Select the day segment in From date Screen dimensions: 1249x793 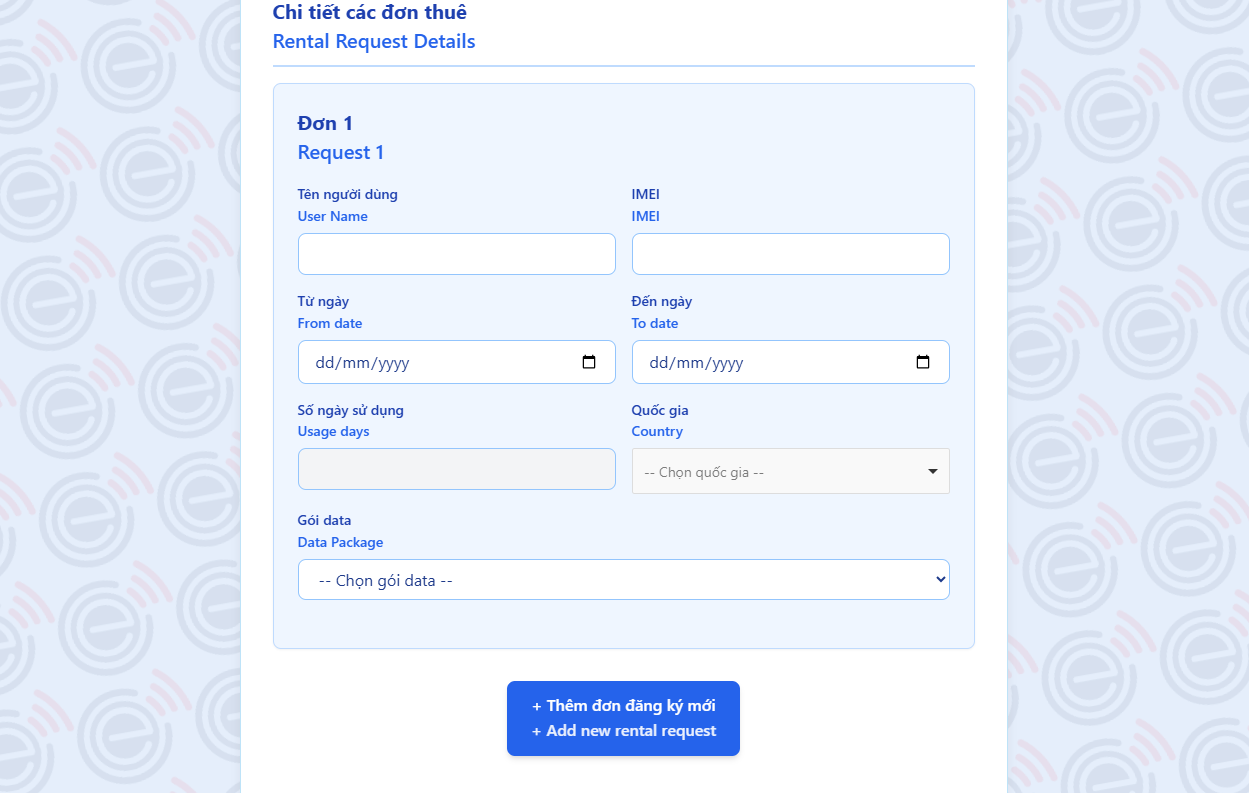pyautogui.click(x=324, y=363)
